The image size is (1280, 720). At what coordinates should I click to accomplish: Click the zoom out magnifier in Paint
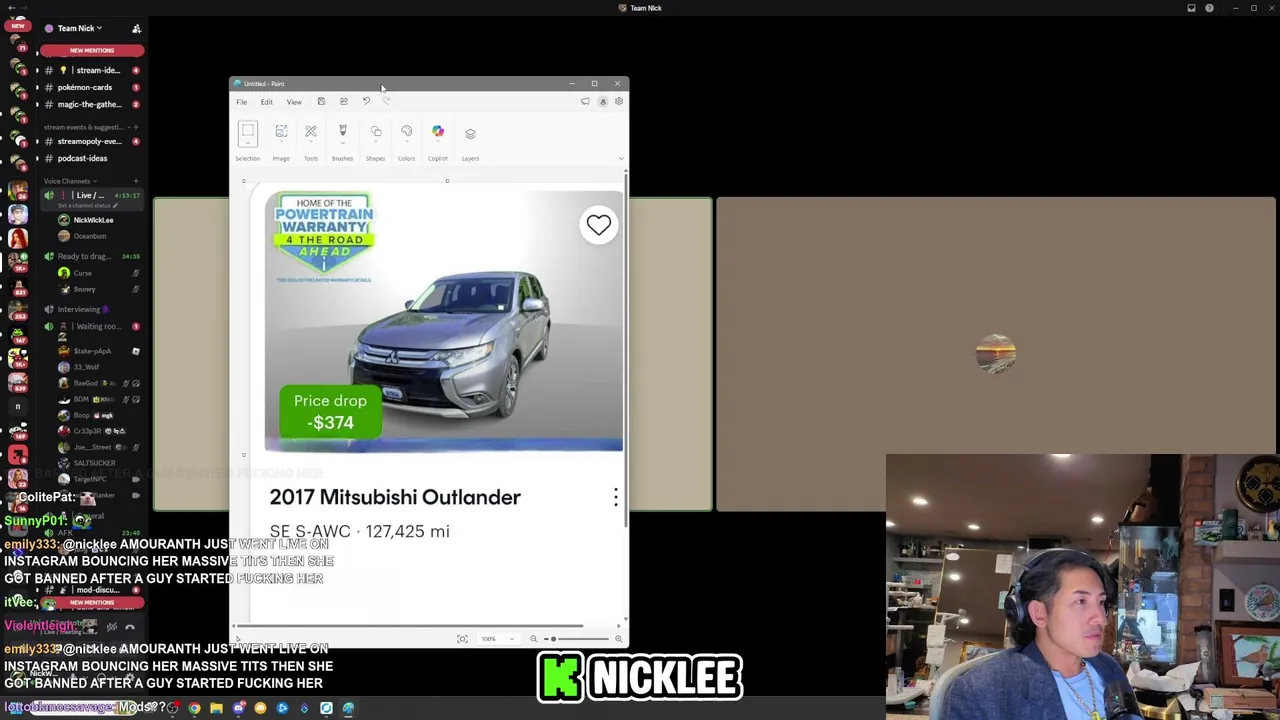click(533, 639)
